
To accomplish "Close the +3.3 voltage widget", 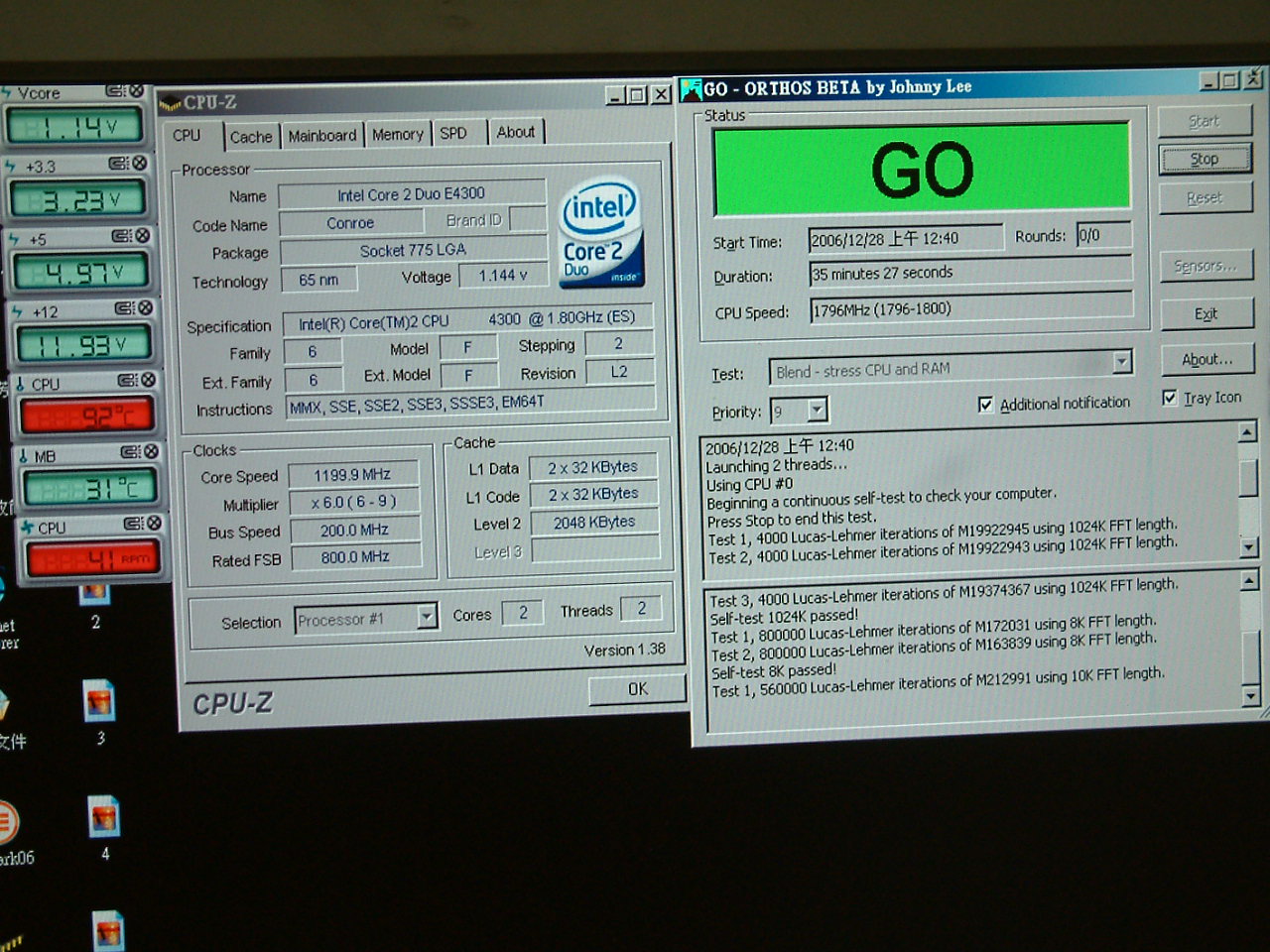I will 139,164.
